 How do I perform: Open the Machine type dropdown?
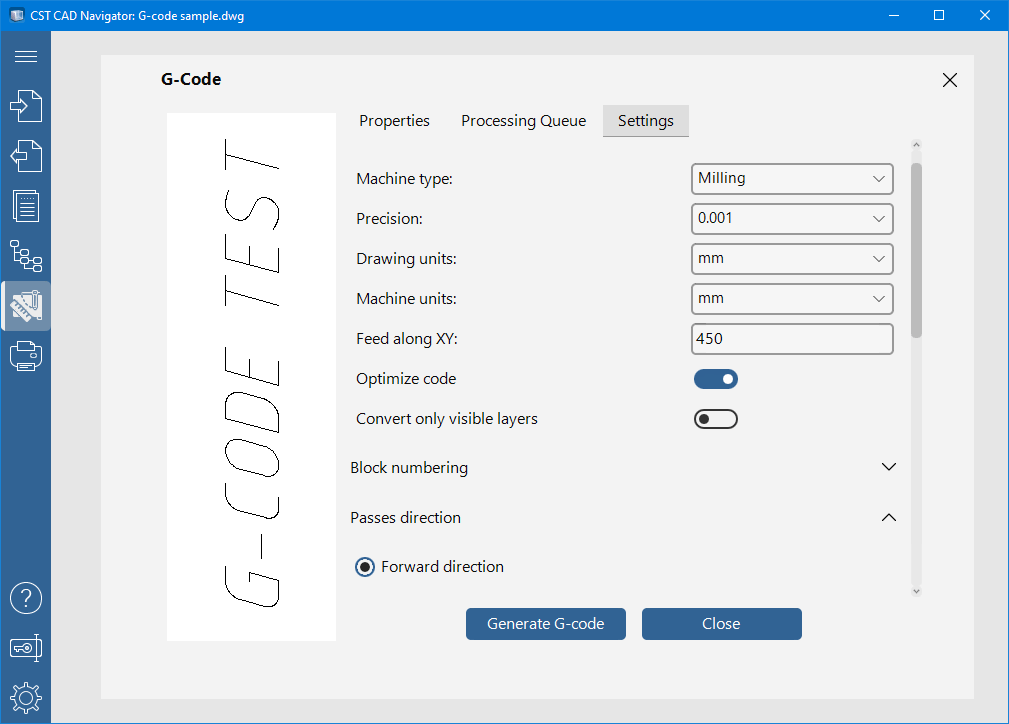(x=791, y=179)
